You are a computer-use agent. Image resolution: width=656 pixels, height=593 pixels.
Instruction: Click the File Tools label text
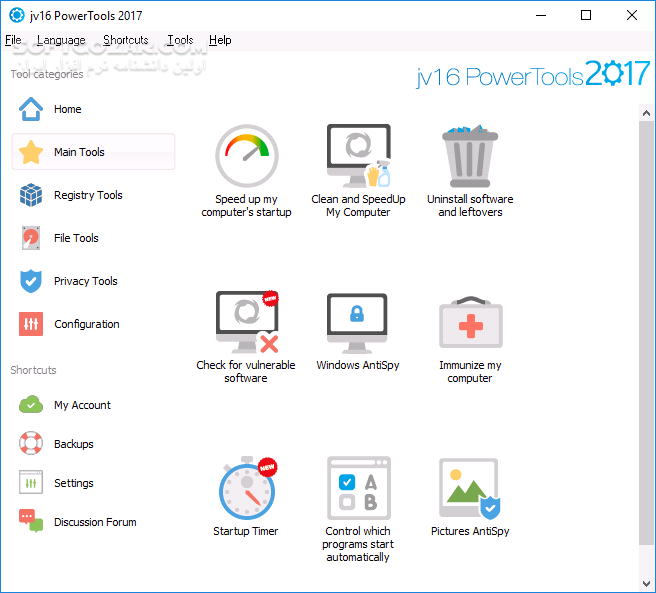tap(76, 238)
